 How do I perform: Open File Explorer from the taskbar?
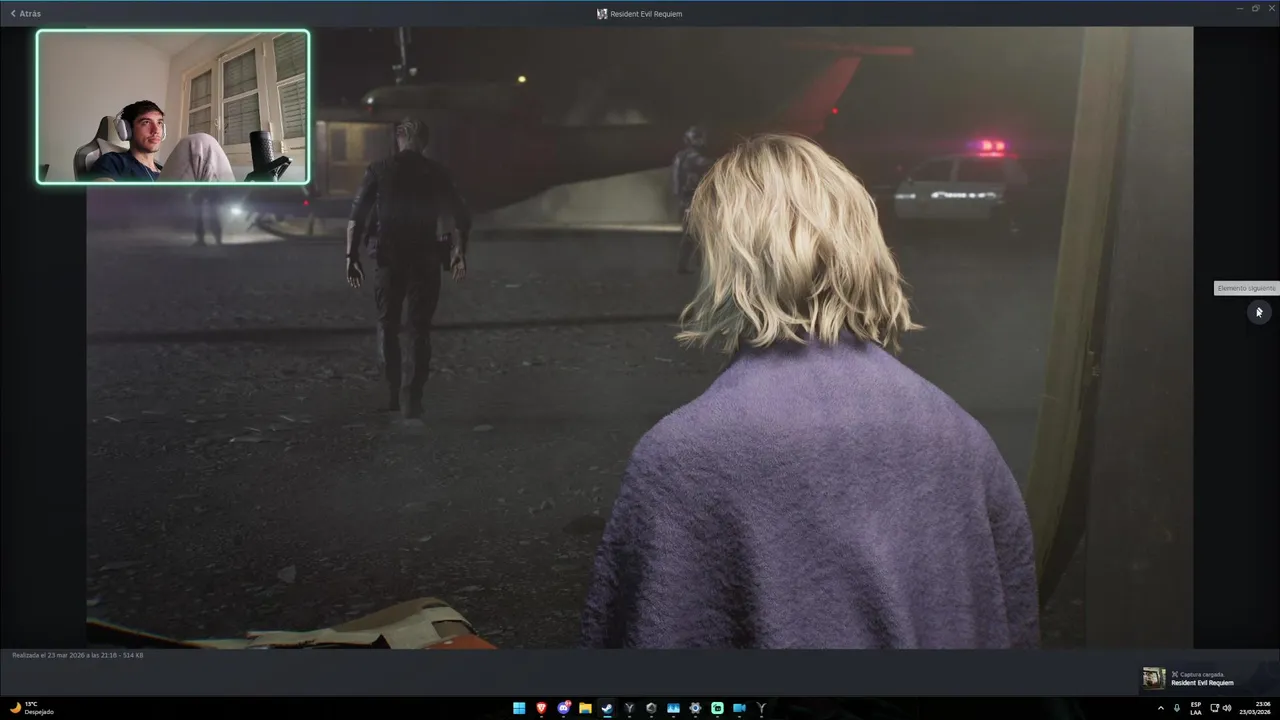click(x=585, y=708)
